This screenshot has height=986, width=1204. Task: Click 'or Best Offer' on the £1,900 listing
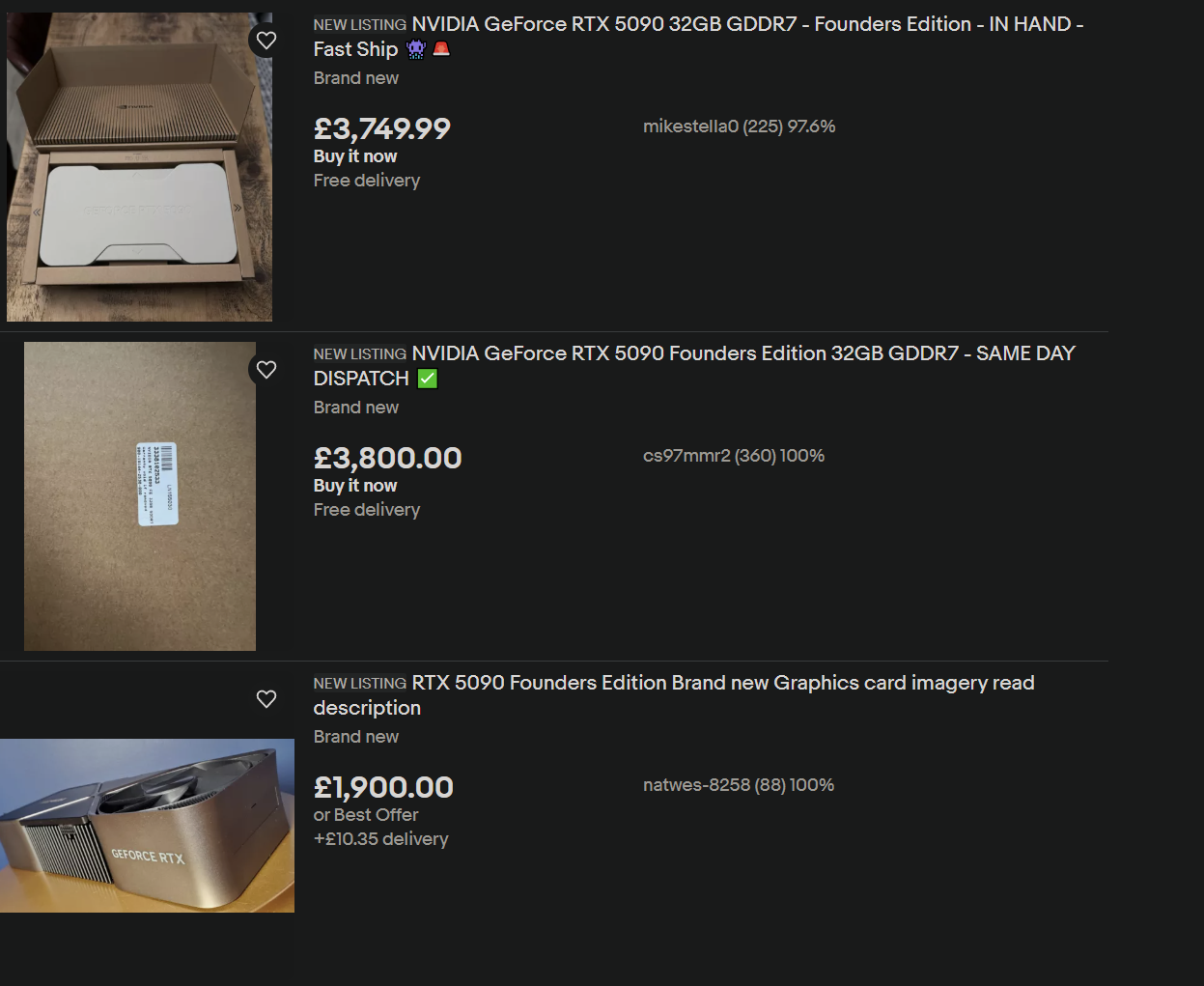tap(365, 815)
